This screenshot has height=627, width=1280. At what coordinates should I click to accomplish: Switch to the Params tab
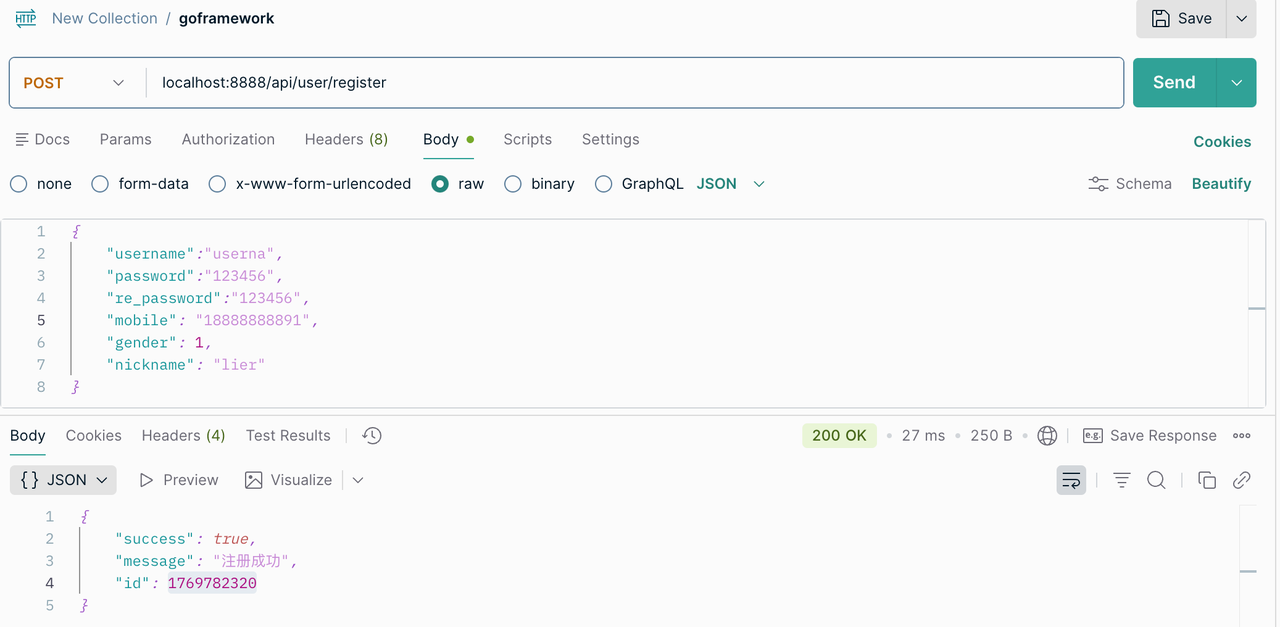coord(126,139)
